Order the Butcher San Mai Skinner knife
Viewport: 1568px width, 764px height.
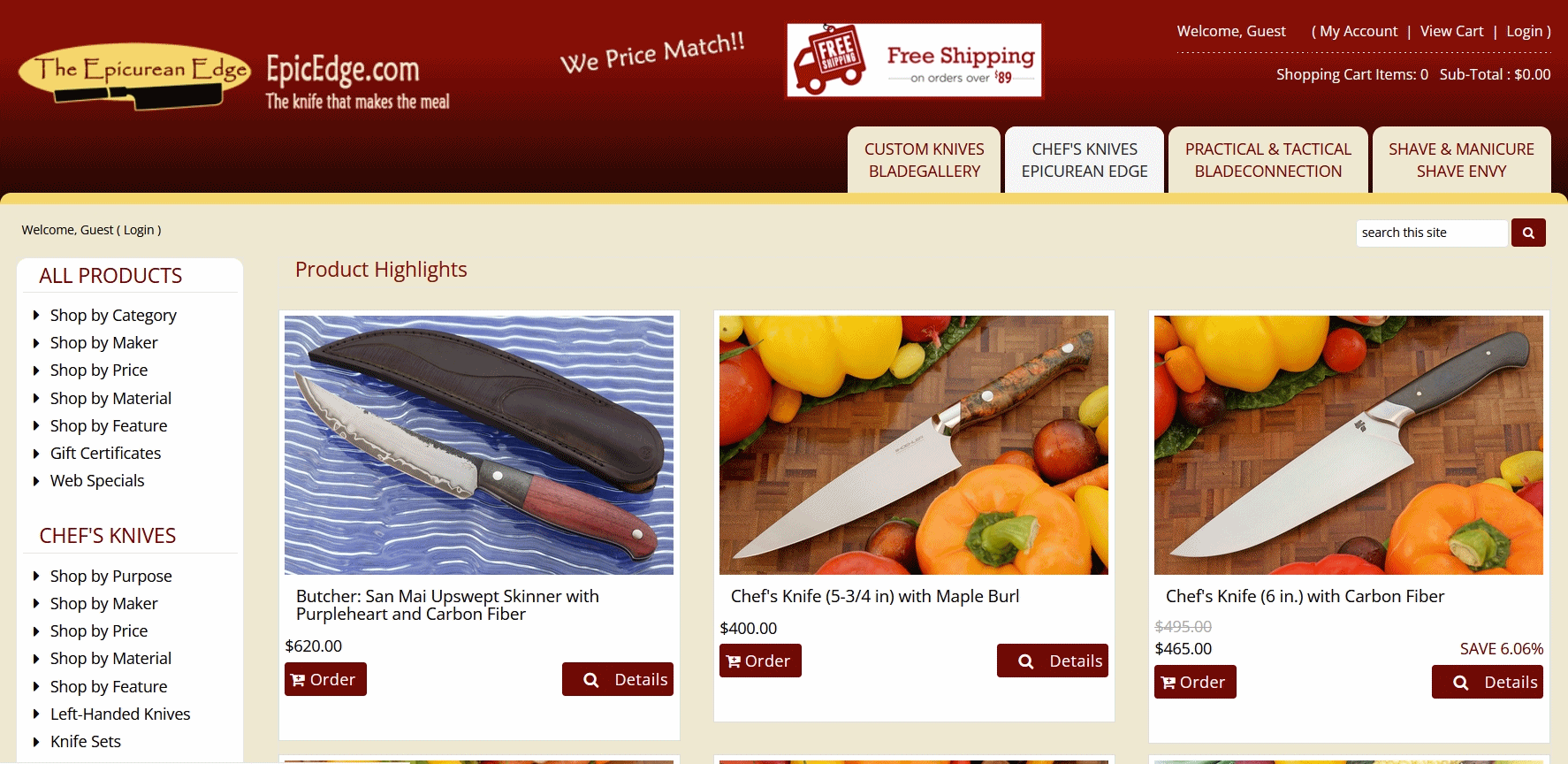click(x=325, y=679)
